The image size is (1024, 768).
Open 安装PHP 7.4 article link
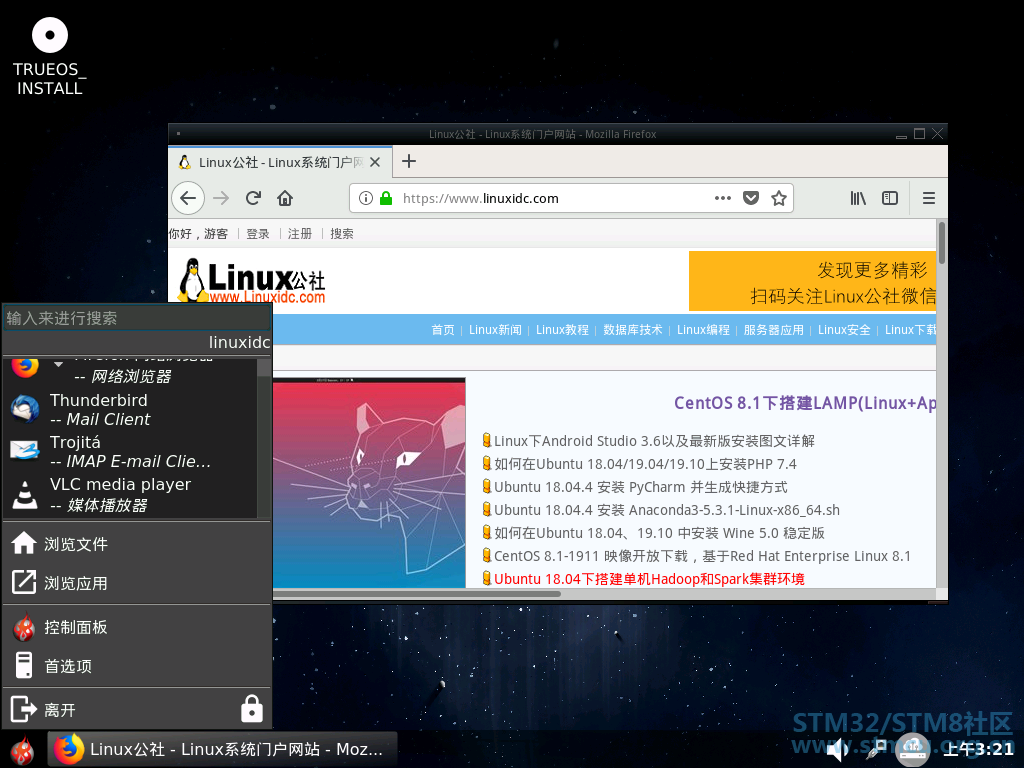coord(645,464)
